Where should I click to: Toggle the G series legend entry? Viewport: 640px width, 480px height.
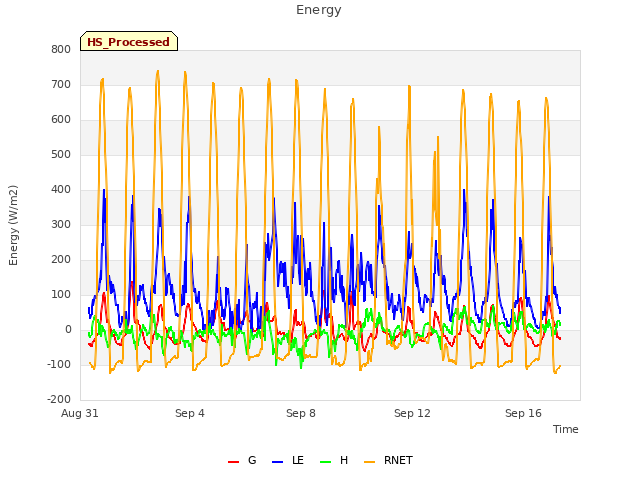click(x=242, y=460)
